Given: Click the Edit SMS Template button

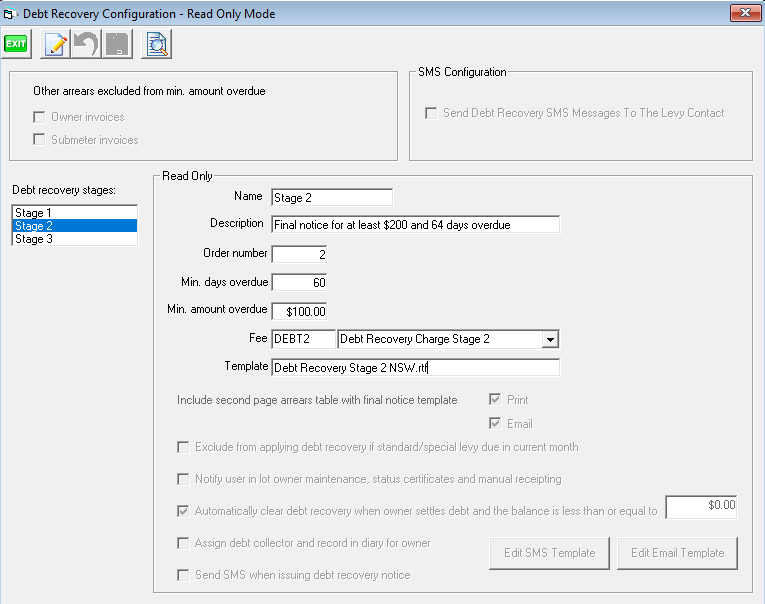Looking at the screenshot, I should (549, 553).
